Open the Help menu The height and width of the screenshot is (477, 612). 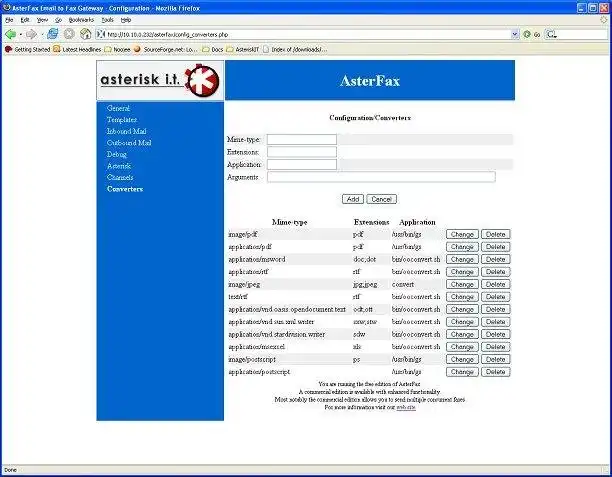click(126, 20)
